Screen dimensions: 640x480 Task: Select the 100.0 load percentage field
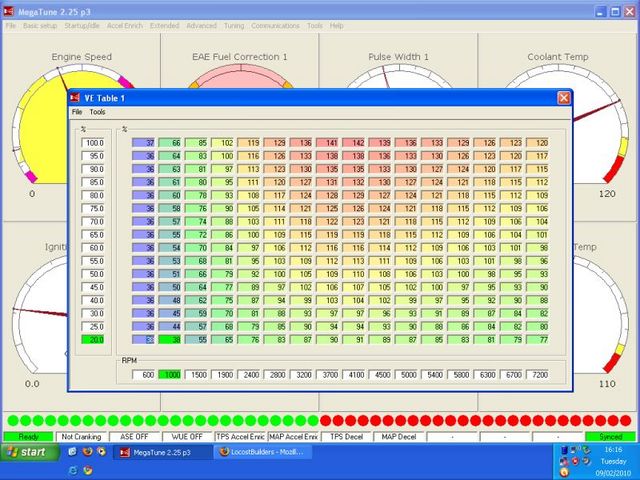(x=95, y=144)
